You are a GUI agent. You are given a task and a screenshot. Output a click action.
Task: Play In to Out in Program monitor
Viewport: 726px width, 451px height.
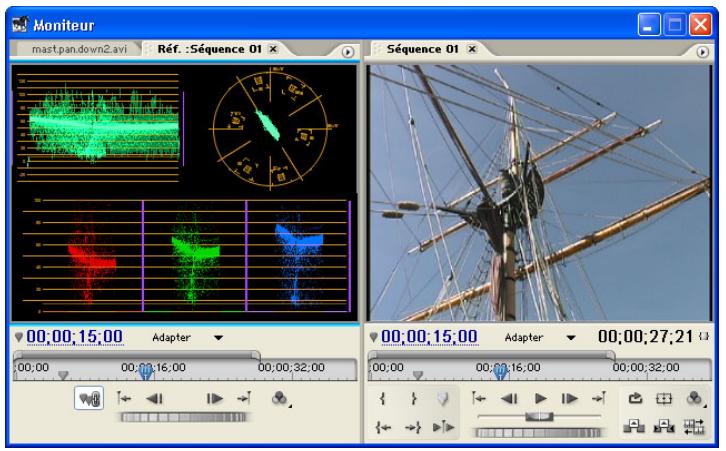(443, 427)
